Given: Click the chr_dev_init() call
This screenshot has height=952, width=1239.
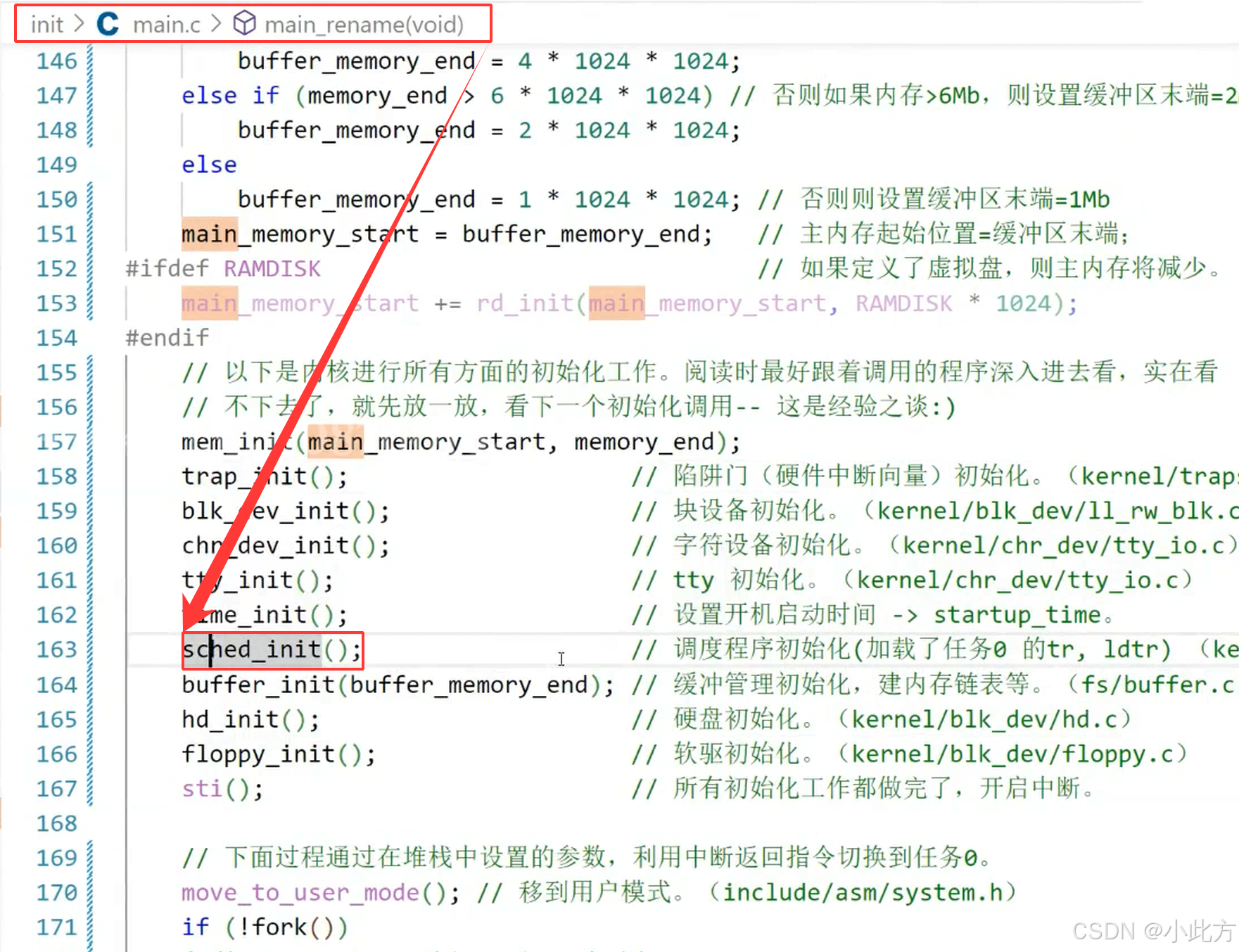Looking at the screenshot, I should click(x=286, y=546).
